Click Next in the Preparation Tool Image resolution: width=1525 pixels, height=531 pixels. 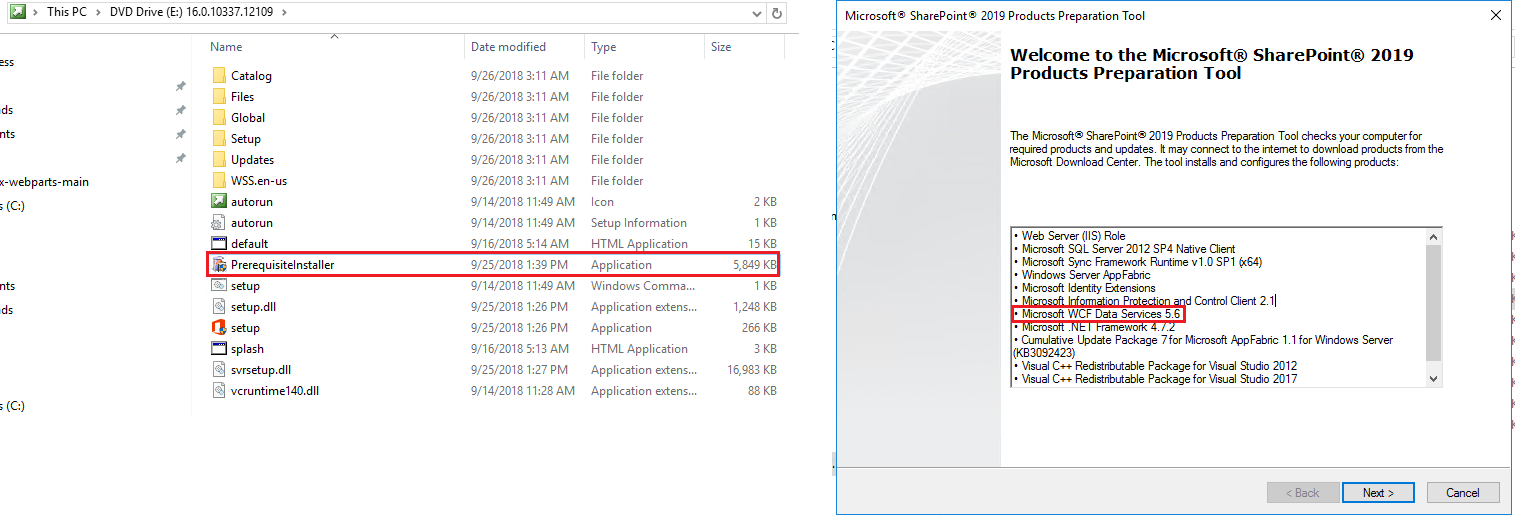point(1378,493)
